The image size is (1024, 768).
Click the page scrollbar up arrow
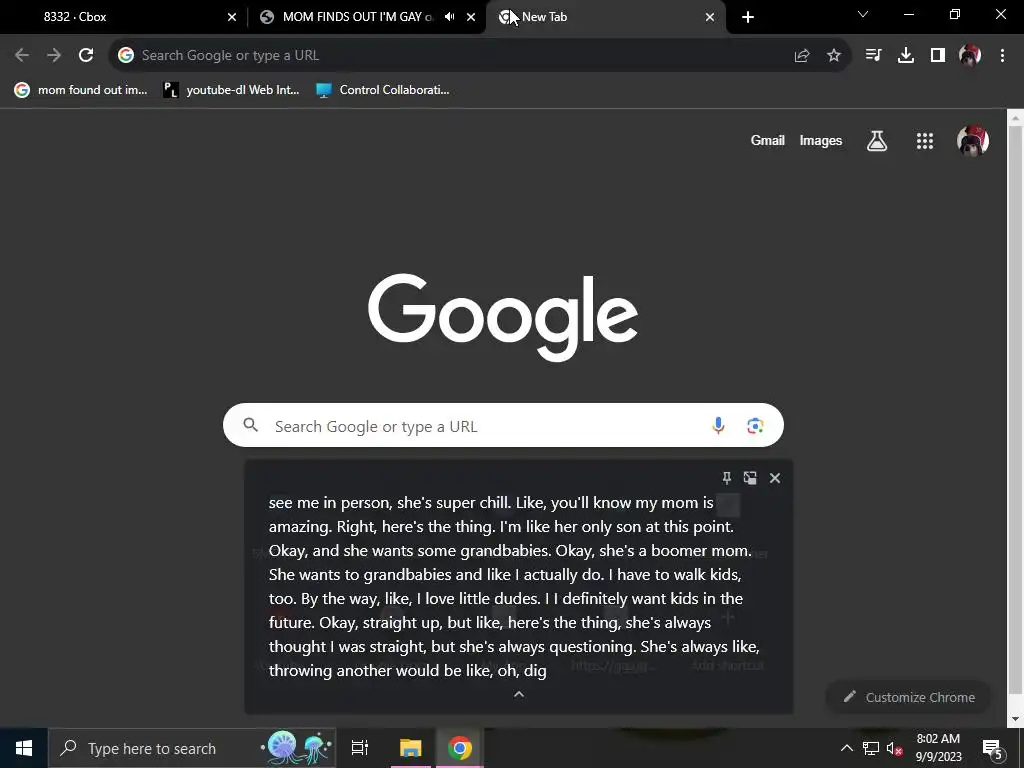(x=1015, y=118)
